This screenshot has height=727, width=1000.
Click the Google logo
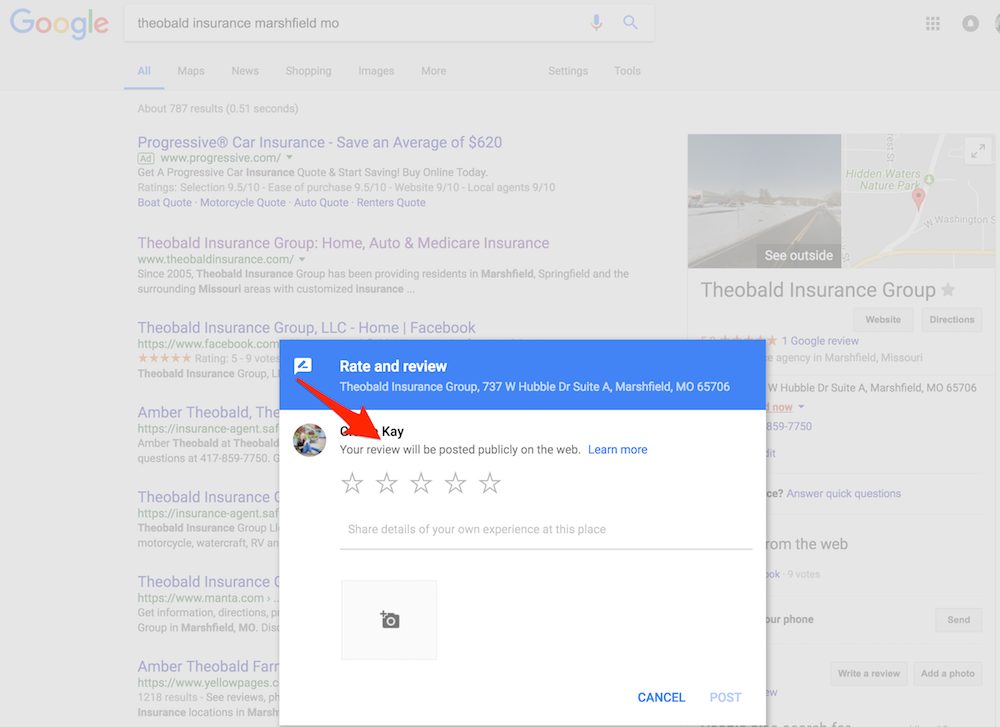pos(59,24)
